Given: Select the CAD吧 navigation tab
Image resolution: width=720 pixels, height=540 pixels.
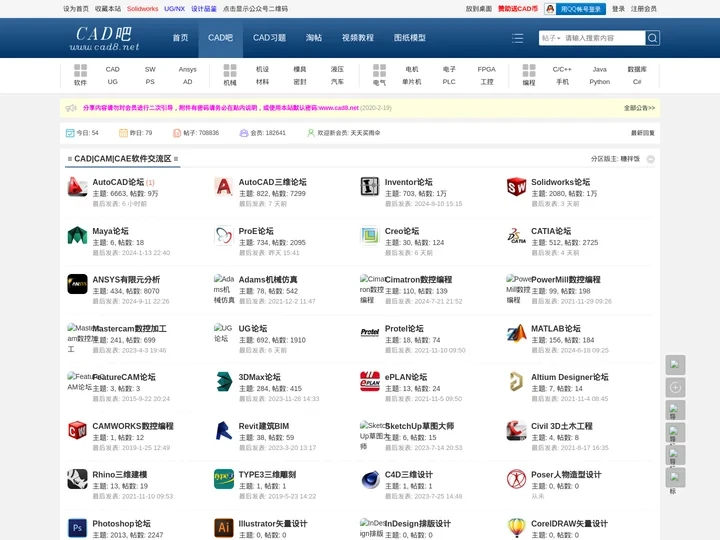Looking at the screenshot, I should click(220, 38).
